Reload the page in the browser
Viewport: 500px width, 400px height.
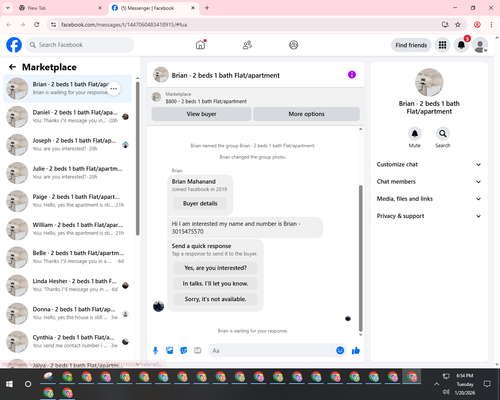[x=37, y=25]
